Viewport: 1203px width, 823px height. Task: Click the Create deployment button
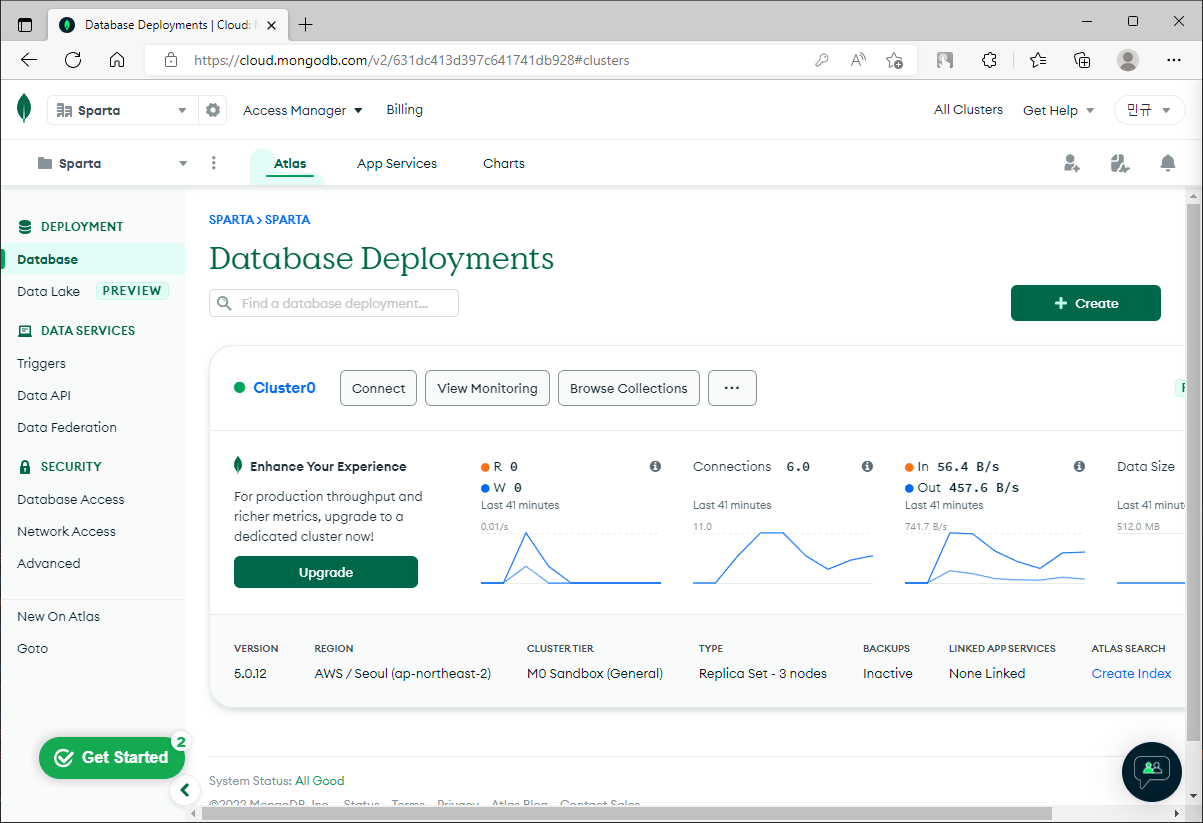tap(1086, 303)
